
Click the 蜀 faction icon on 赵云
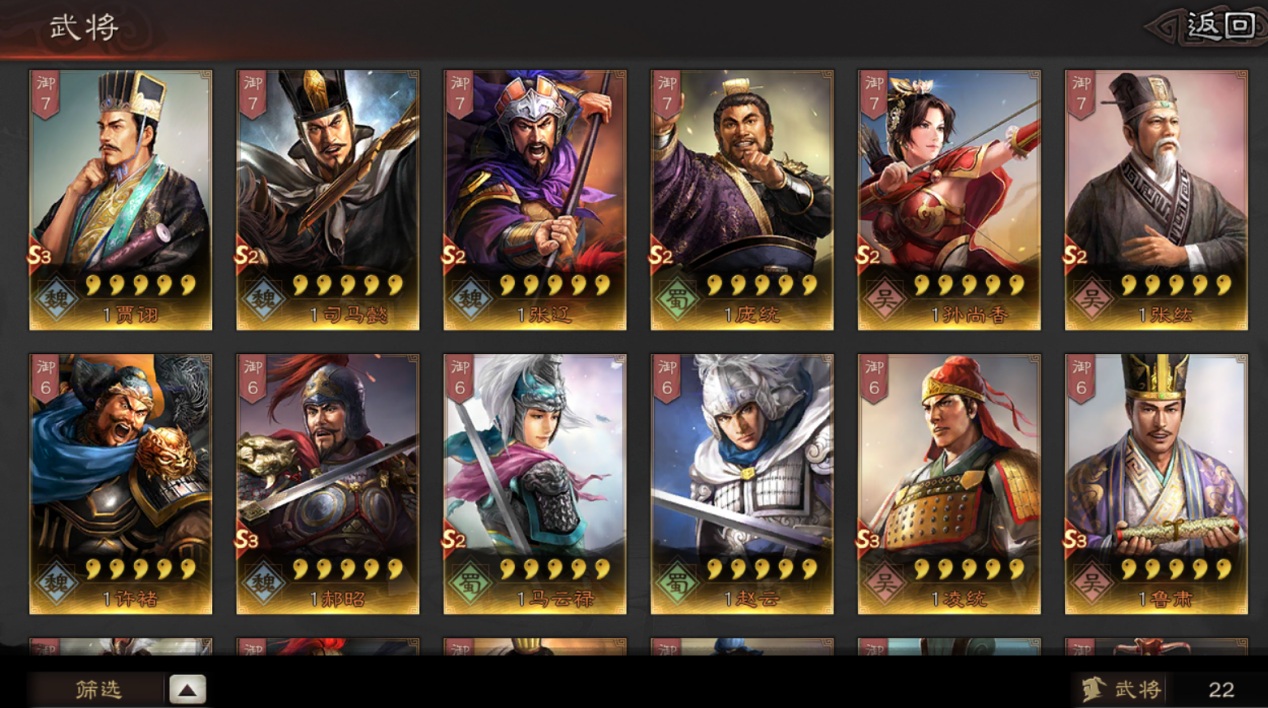pyautogui.click(x=677, y=582)
